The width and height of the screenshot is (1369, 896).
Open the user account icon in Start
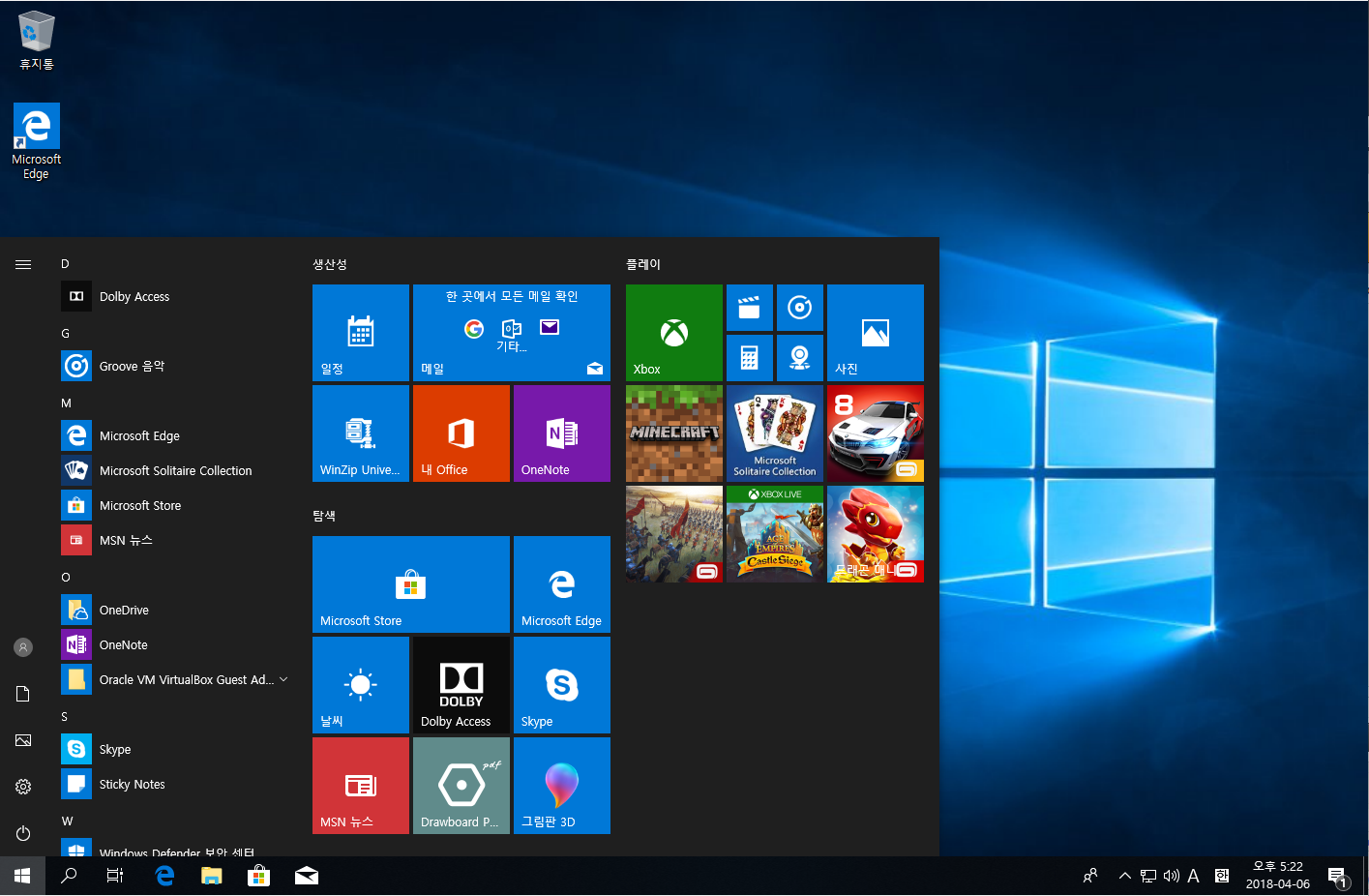[23, 647]
